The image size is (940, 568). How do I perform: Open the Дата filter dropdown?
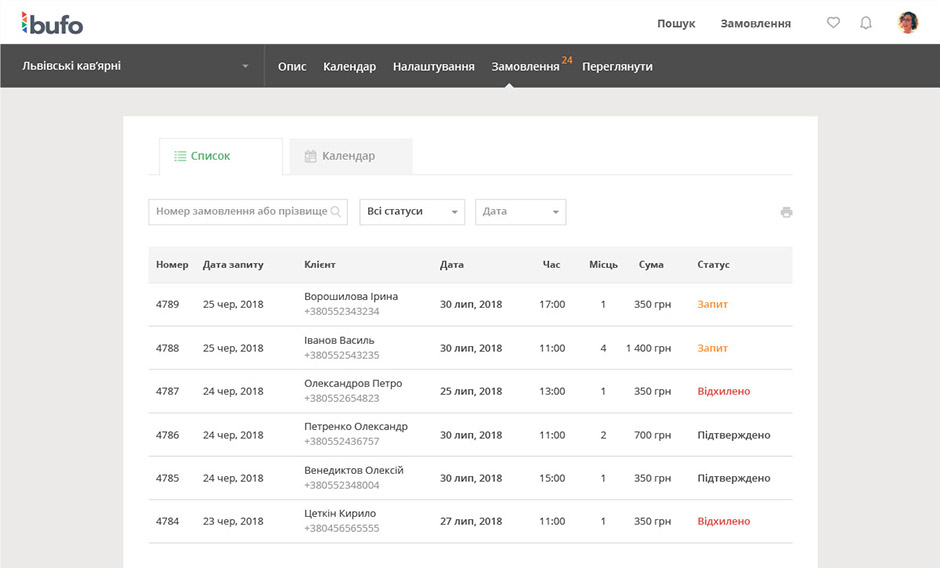click(x=520, y=212)
